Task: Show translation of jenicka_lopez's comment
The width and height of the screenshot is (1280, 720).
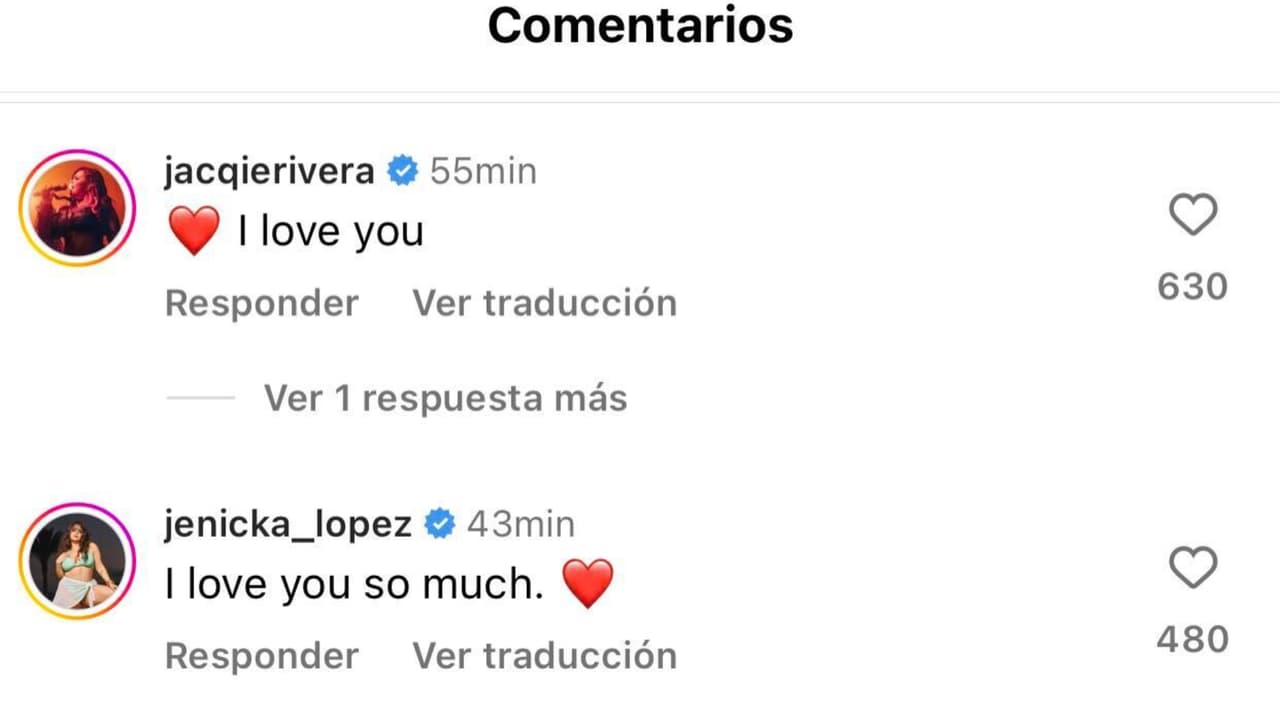Action: click(x=544, y=655)
